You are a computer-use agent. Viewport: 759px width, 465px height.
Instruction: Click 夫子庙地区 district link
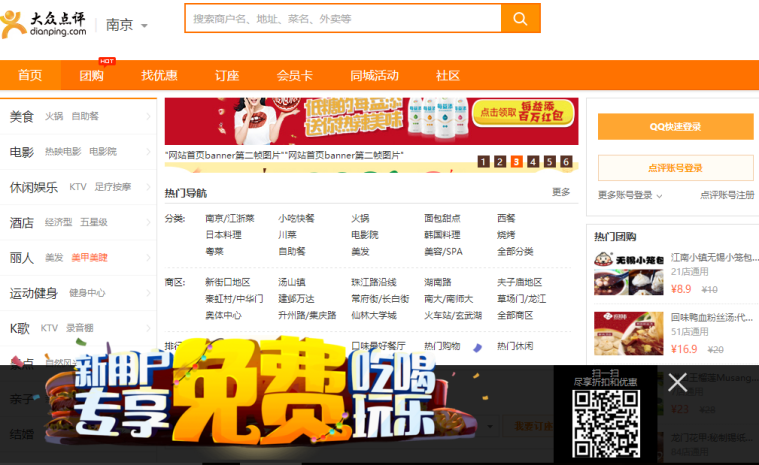520,283
